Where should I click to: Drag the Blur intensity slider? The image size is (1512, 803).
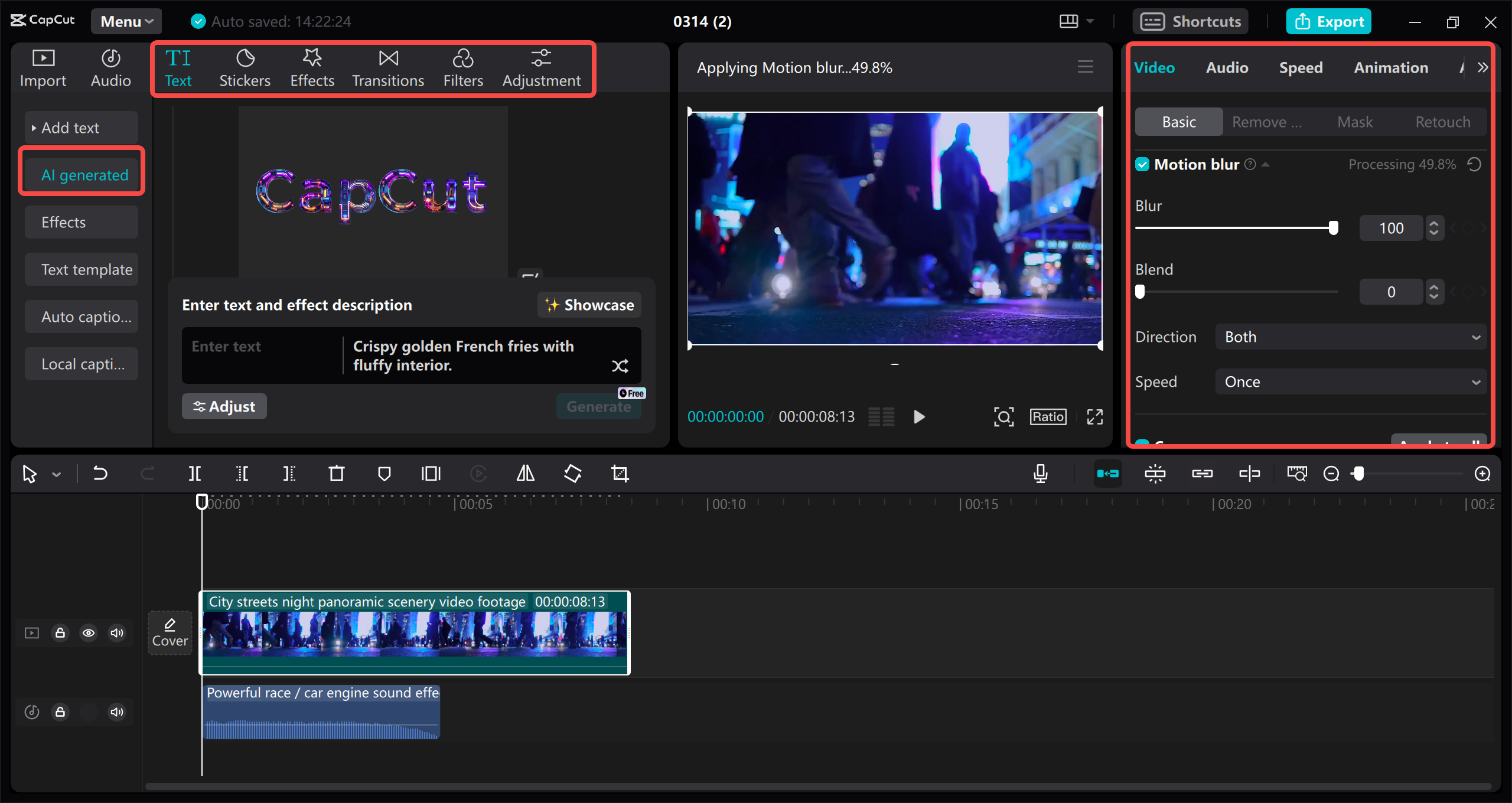click(x=1332, y=227)
